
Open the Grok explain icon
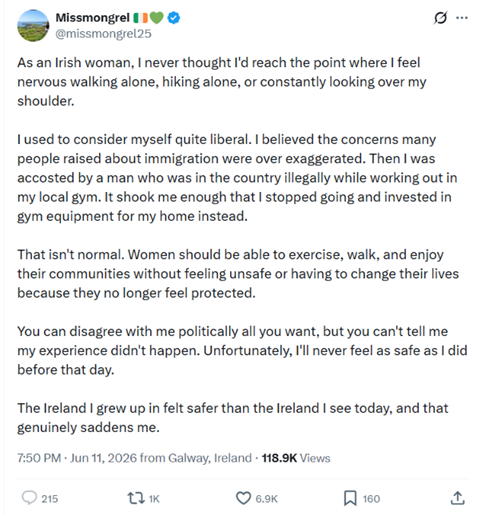[x=440, y=18]
